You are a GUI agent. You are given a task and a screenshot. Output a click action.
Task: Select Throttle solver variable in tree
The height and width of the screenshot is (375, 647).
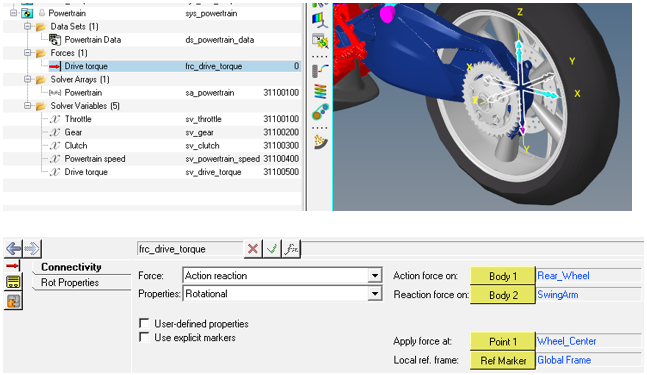coord(78,119)
